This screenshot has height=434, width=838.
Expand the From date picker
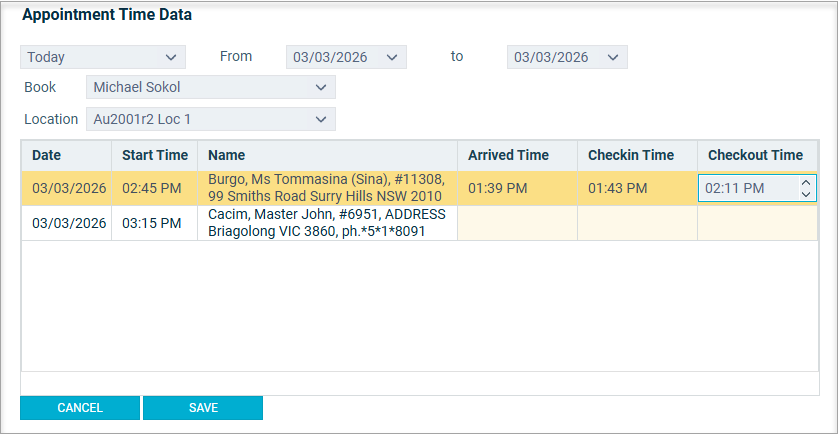tap(391, 57)
